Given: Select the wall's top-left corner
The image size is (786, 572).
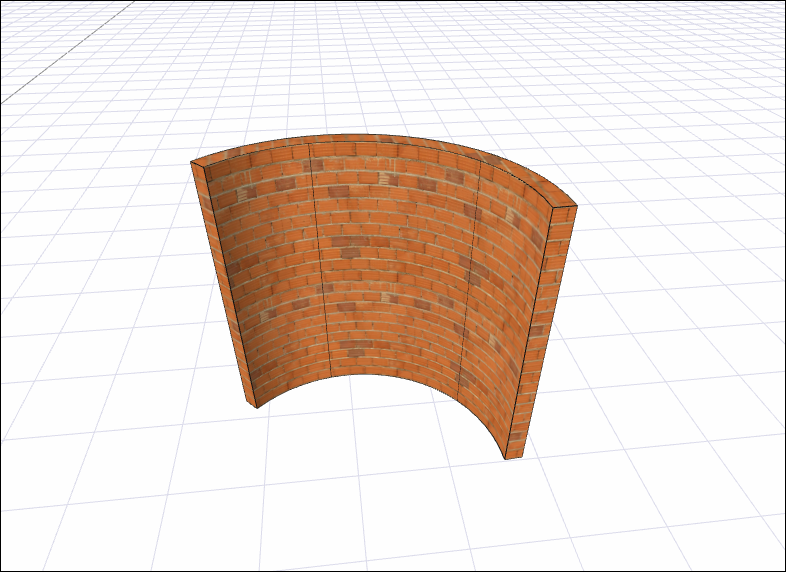Looking at the screenshot, I should coord(192,163).
